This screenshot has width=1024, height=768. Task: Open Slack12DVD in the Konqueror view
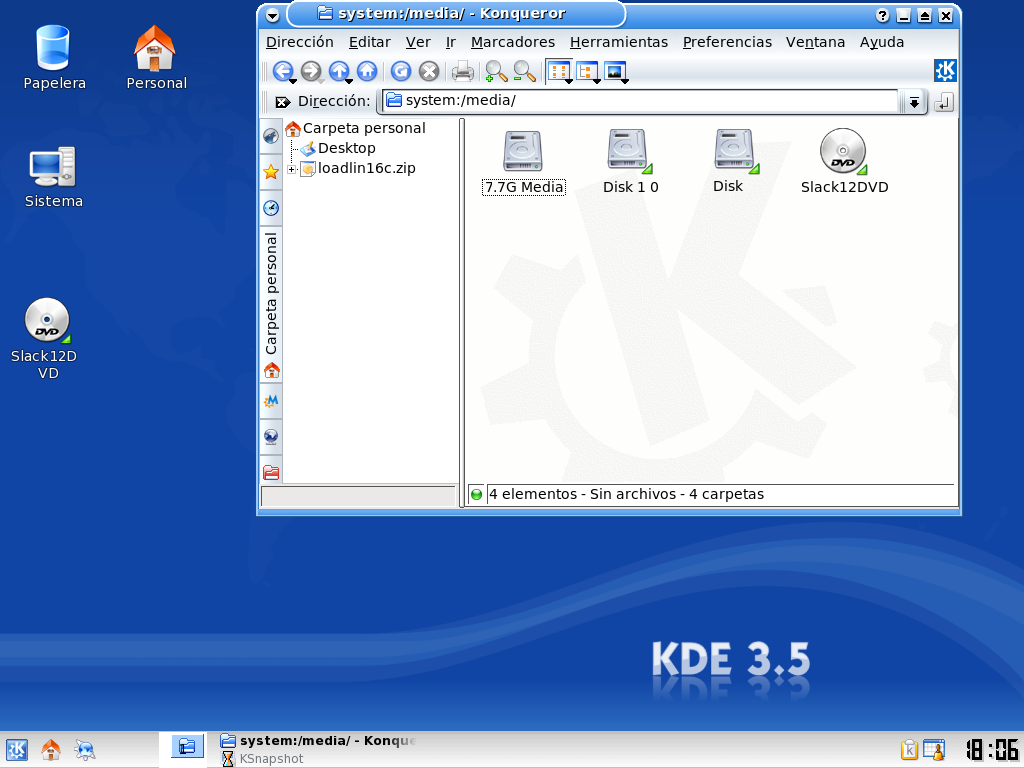844,162
